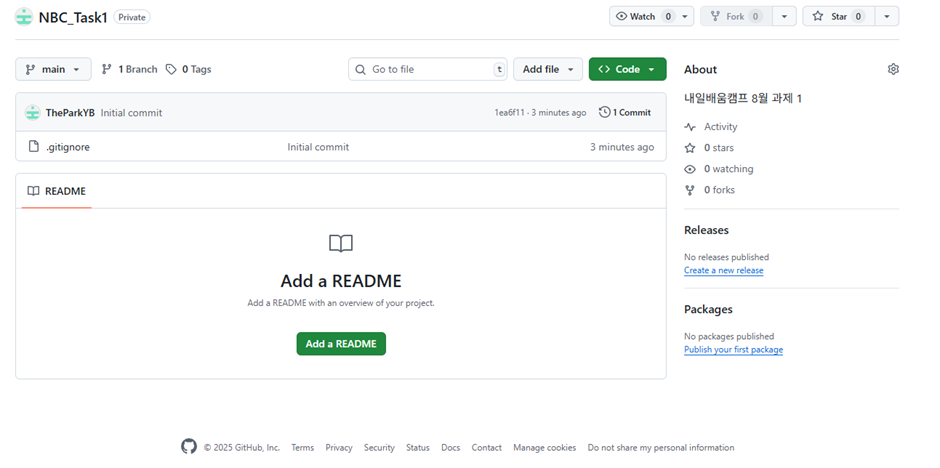View history via 1 Commit link
Image resolution: width=940 pixels, height=468 pixels.
625,112
